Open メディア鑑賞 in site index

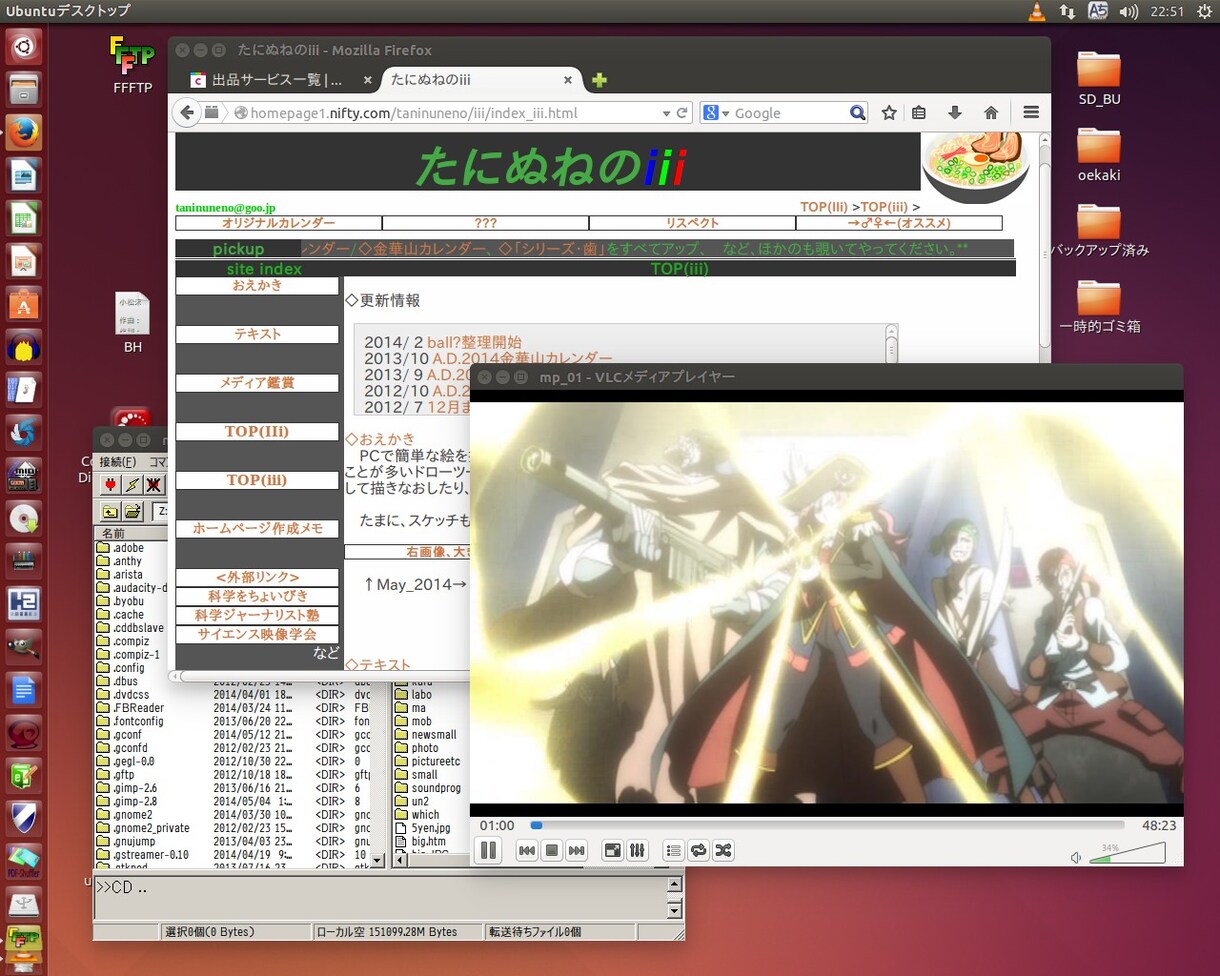[x=257, y=383]
